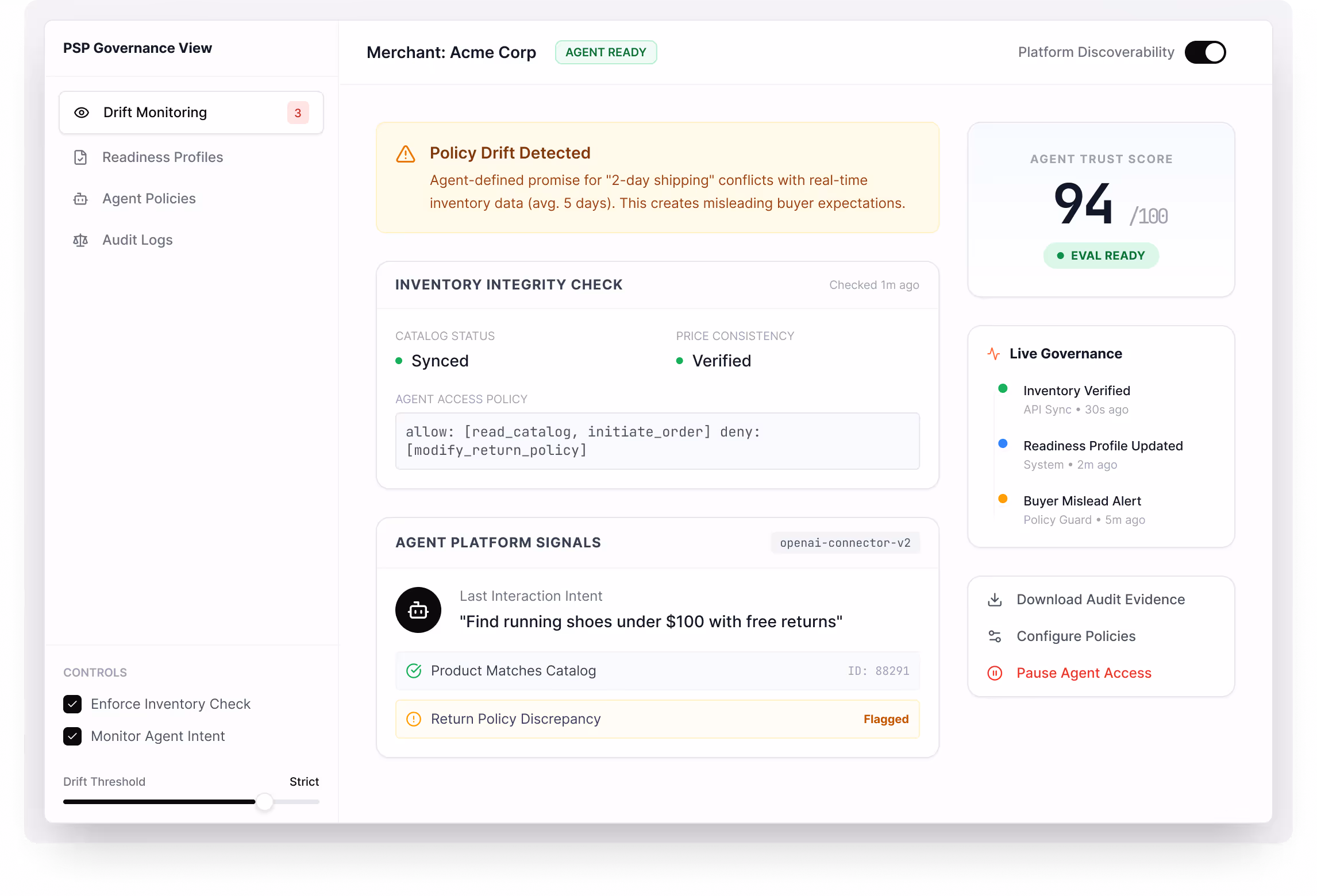Viewport: 1317px width, 896px height.
Task: Click the robot icon next to Agent Policies
Action: point(80,199)
